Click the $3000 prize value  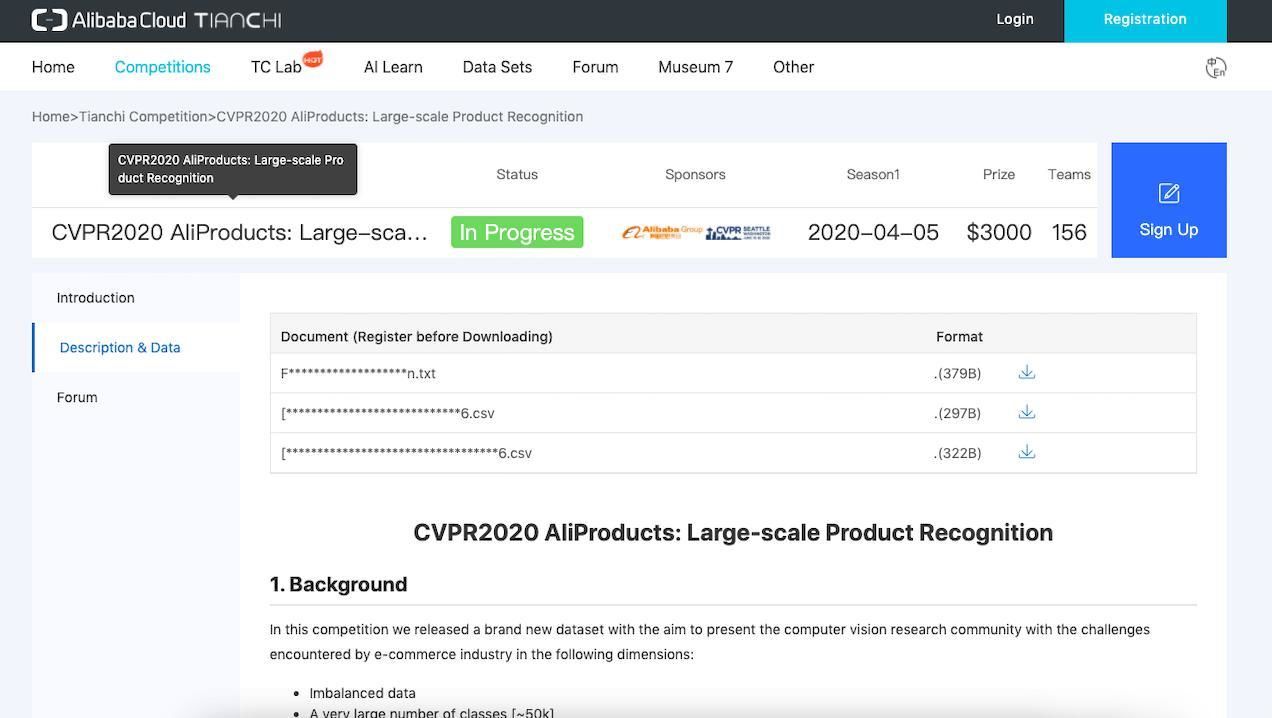[999, 232]
